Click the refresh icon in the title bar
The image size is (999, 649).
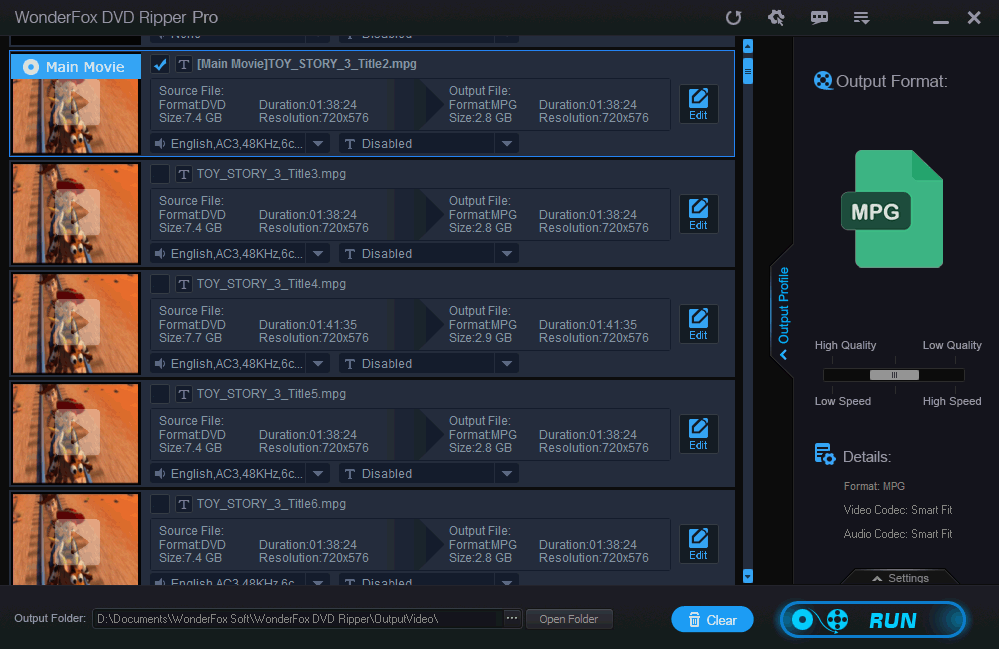[733, 17]
